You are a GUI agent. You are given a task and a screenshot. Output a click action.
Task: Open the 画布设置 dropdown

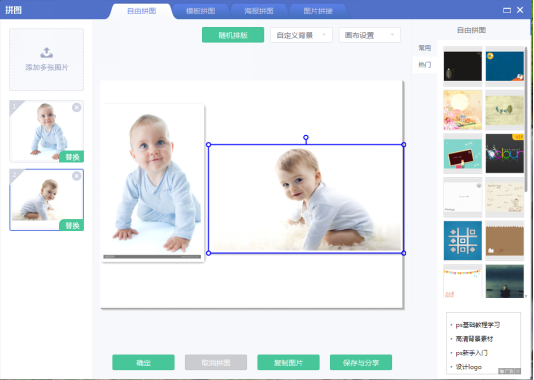point(370,35)
